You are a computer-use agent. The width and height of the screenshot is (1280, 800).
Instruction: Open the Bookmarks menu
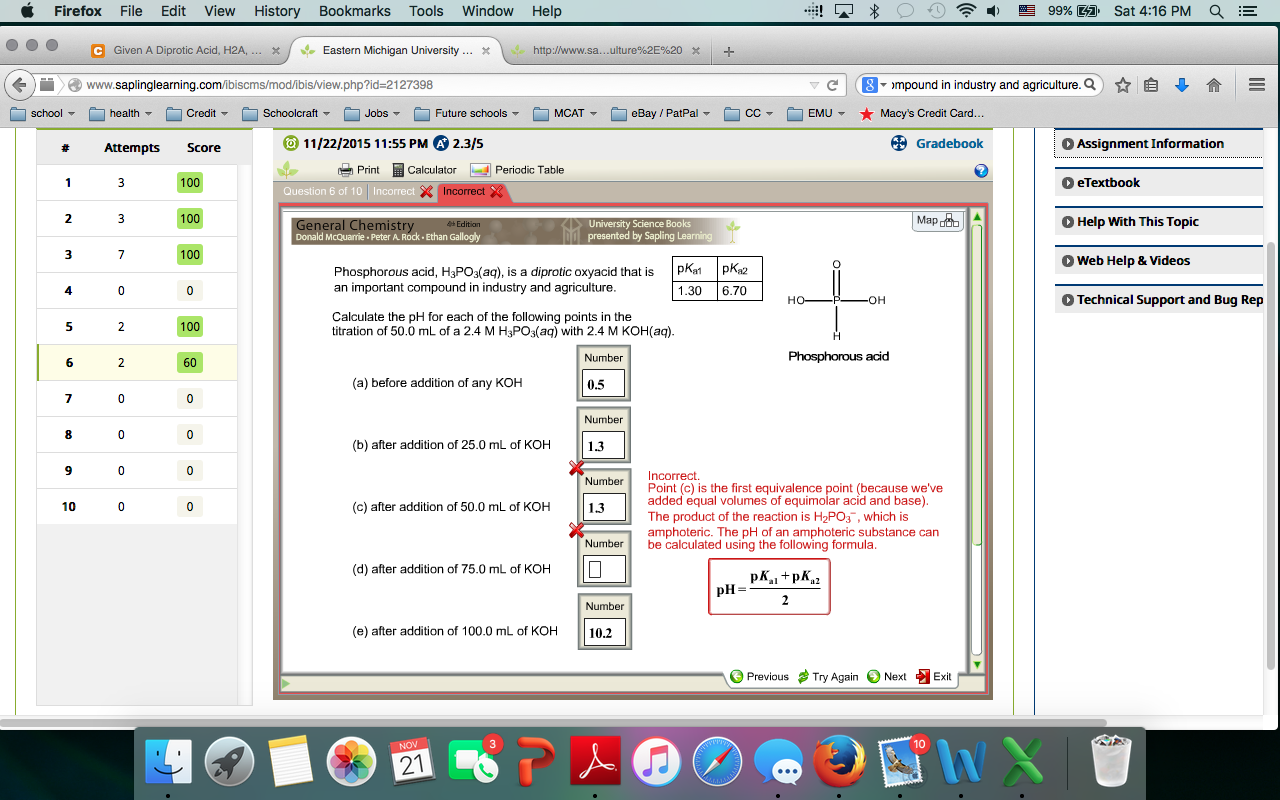tap(355, 11)
